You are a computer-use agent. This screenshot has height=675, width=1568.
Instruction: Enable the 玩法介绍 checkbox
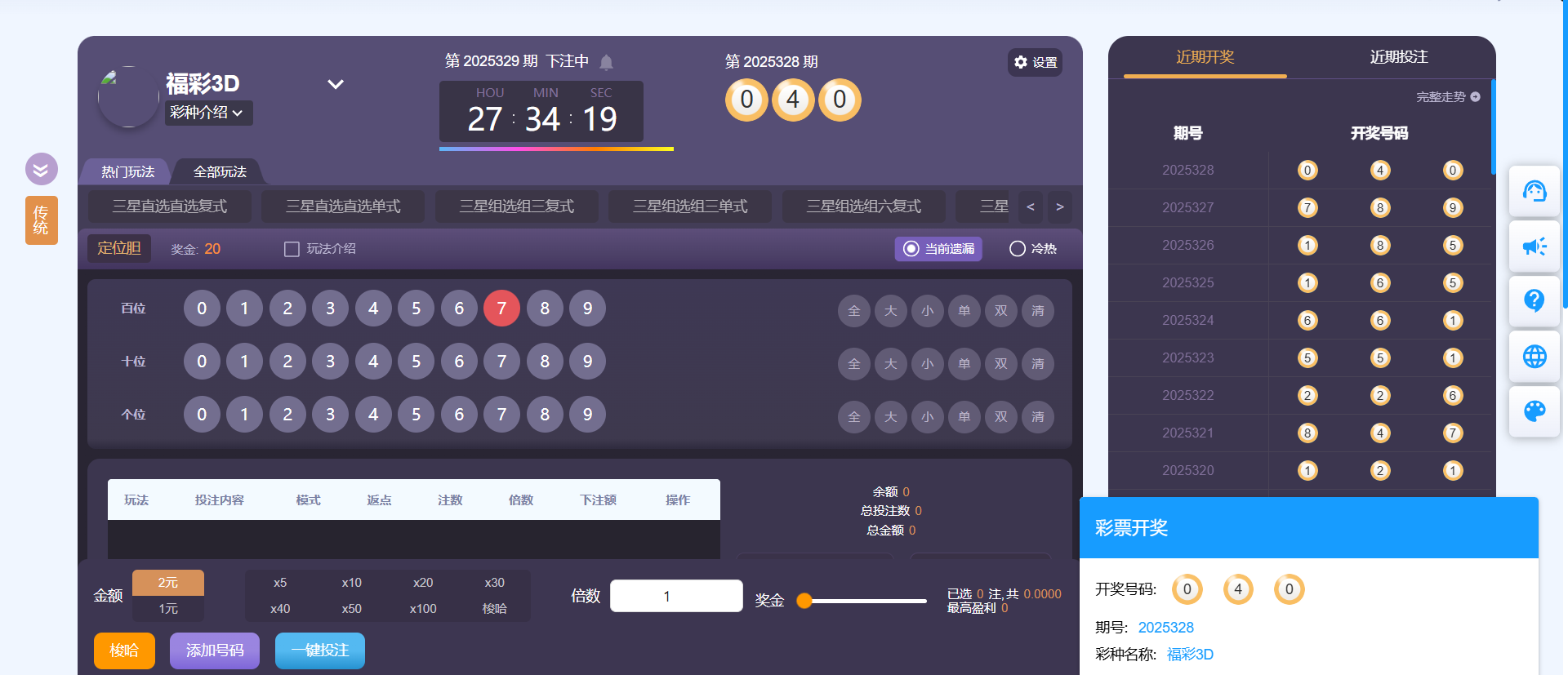coord(292,249)
